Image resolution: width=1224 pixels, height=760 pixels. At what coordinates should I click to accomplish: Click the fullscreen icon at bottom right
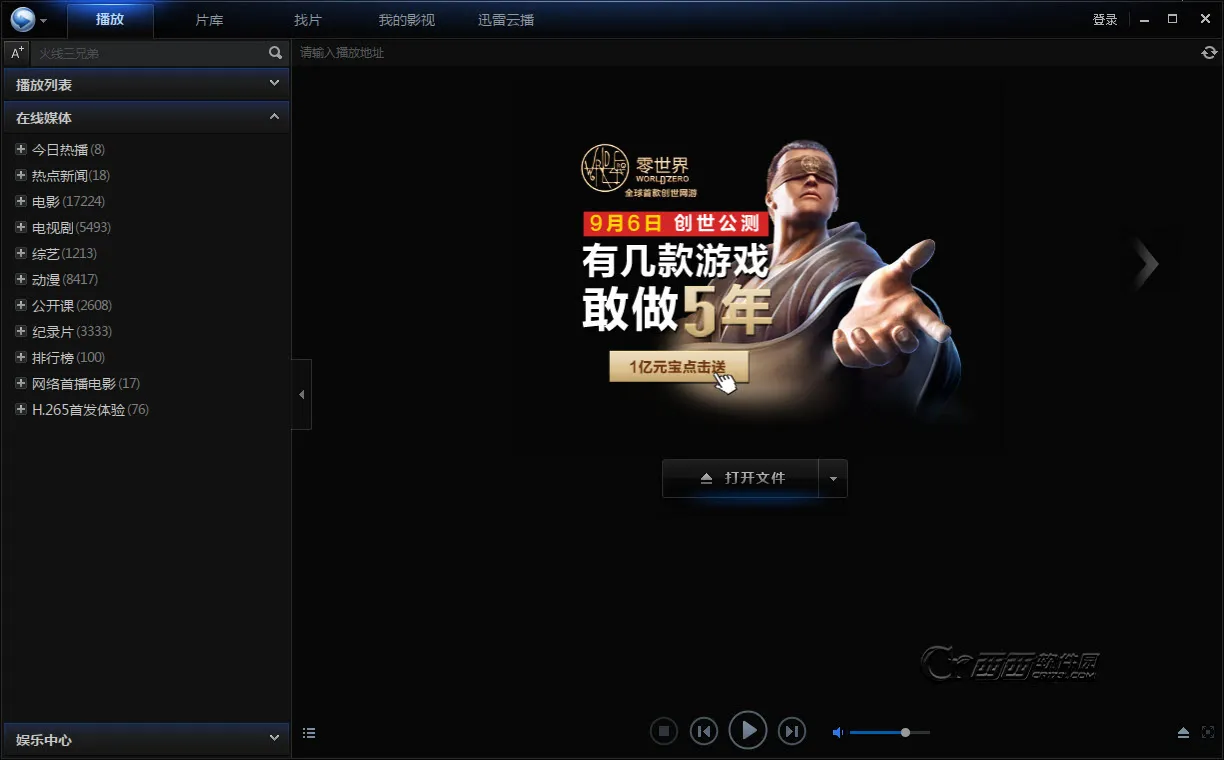1207,733
